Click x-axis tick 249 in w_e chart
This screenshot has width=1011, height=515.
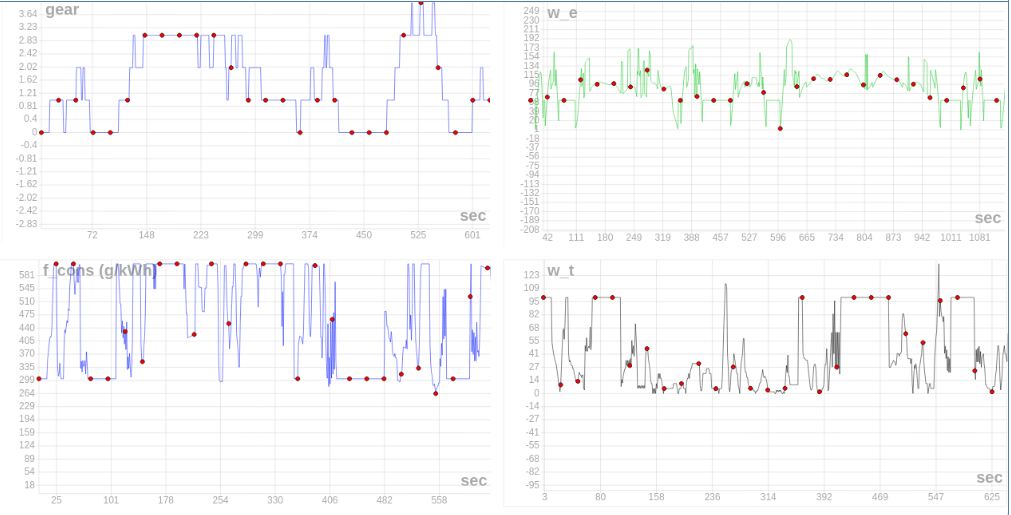click(x=634, y=237)
